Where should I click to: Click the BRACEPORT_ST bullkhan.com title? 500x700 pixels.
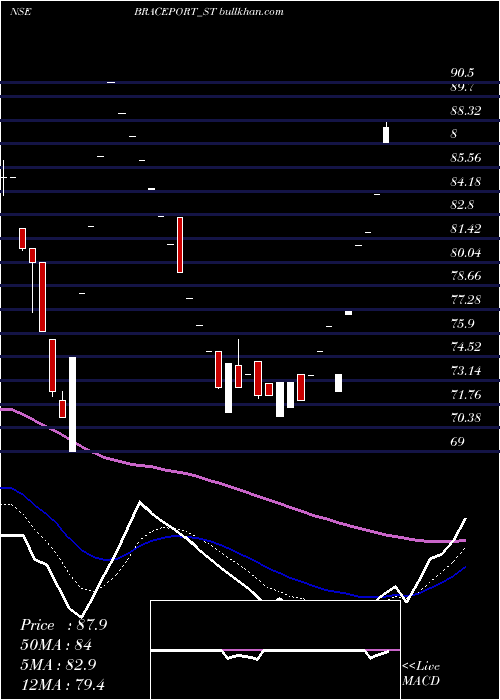(209, 12)
